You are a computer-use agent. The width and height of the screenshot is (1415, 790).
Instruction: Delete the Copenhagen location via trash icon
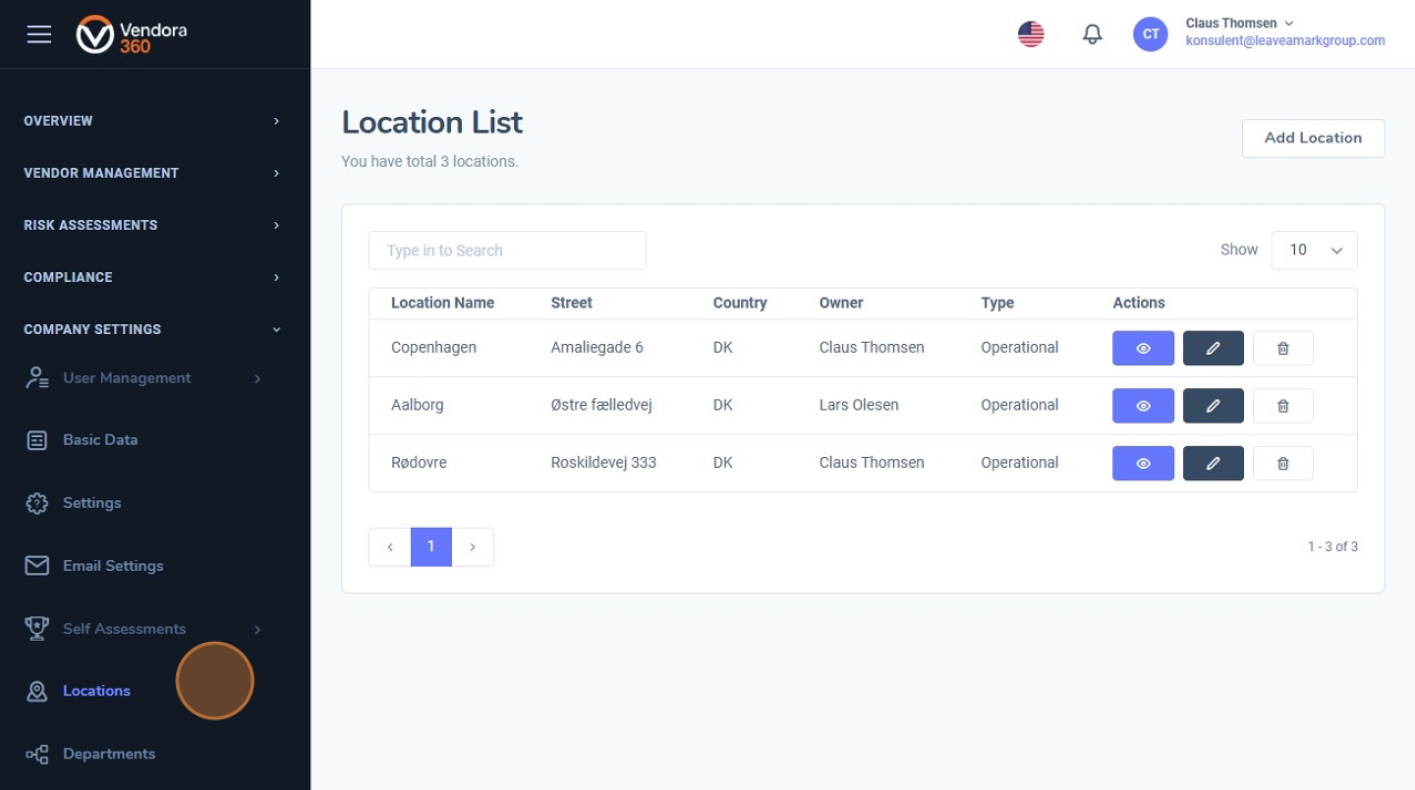pos(1282,348)
